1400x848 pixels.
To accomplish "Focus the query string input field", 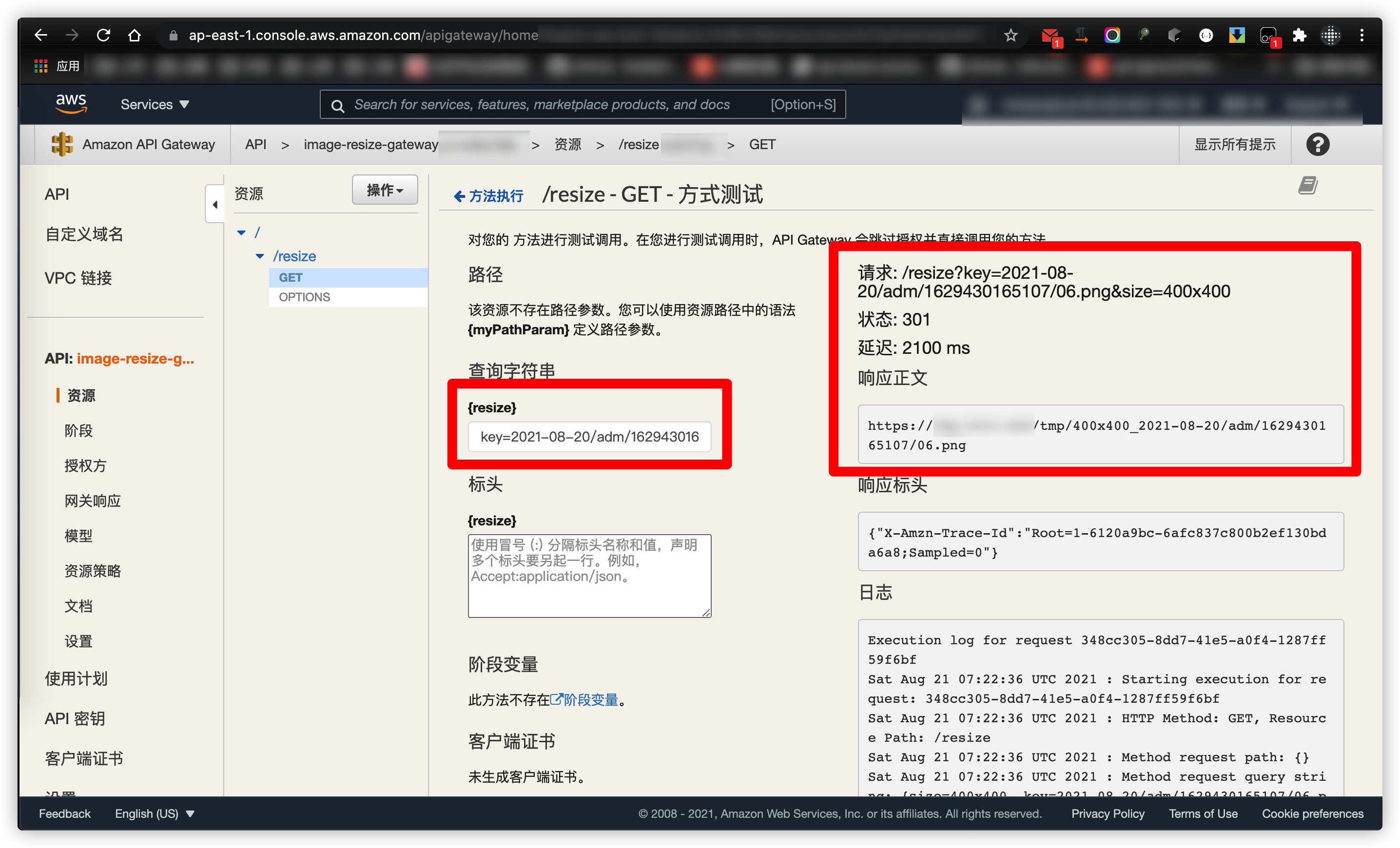I will click(x=589, y=436).
